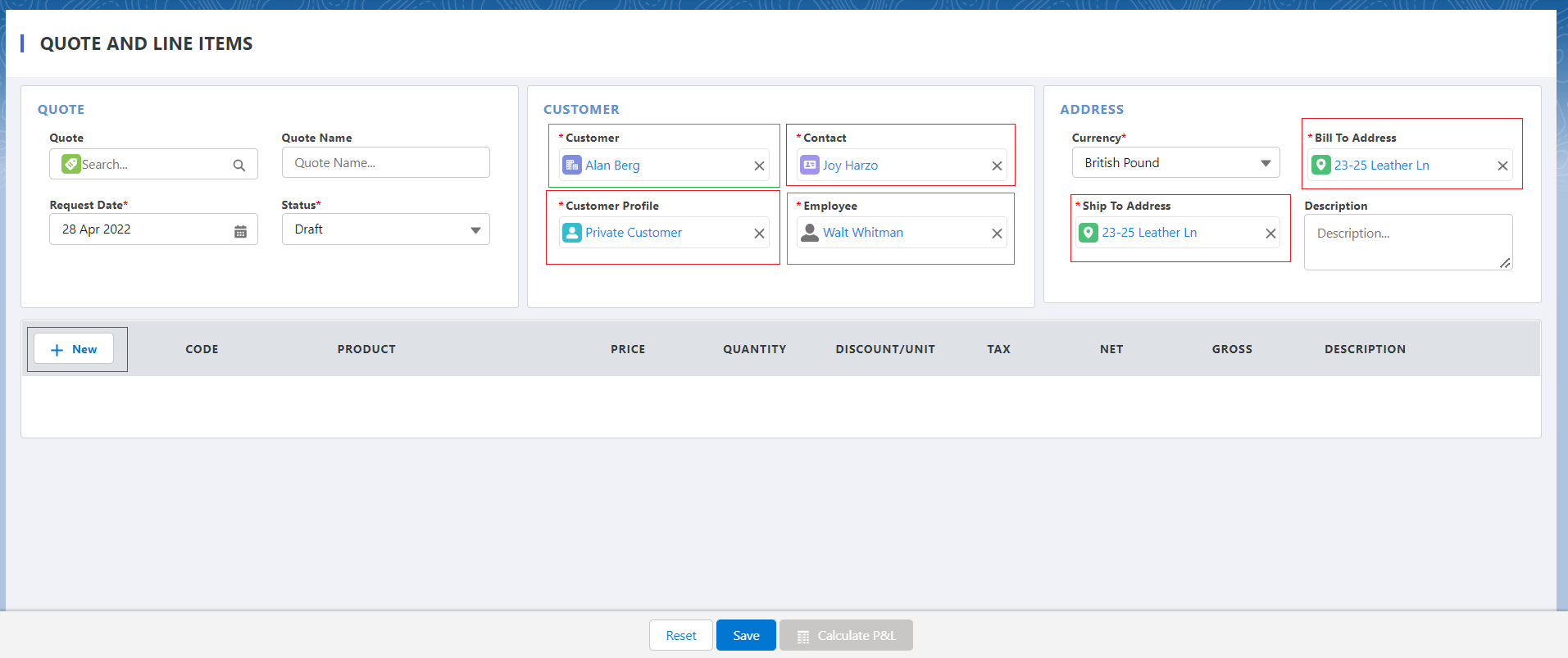The height and width of the screenshot is (658, 1568).
Task: Clear the Bill To Address selection
Action: pos(1502,166)
